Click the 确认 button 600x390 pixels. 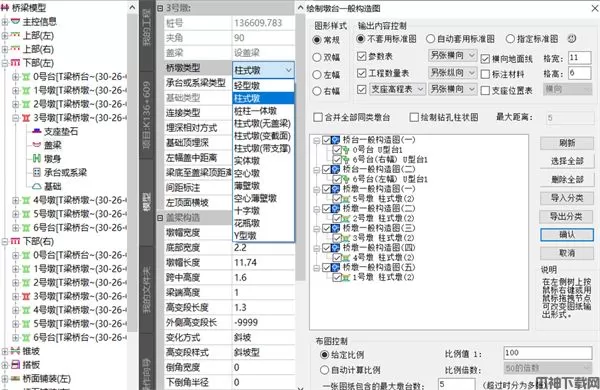point(567,235)
